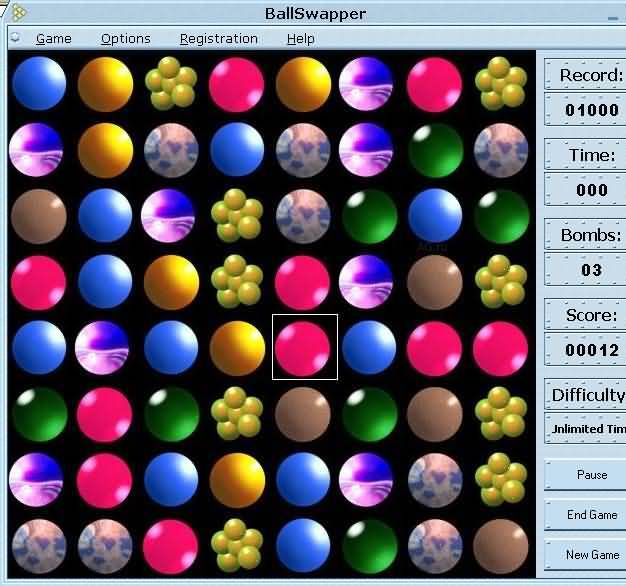Select the brown ball at left of third row

(x=38, y=215)
